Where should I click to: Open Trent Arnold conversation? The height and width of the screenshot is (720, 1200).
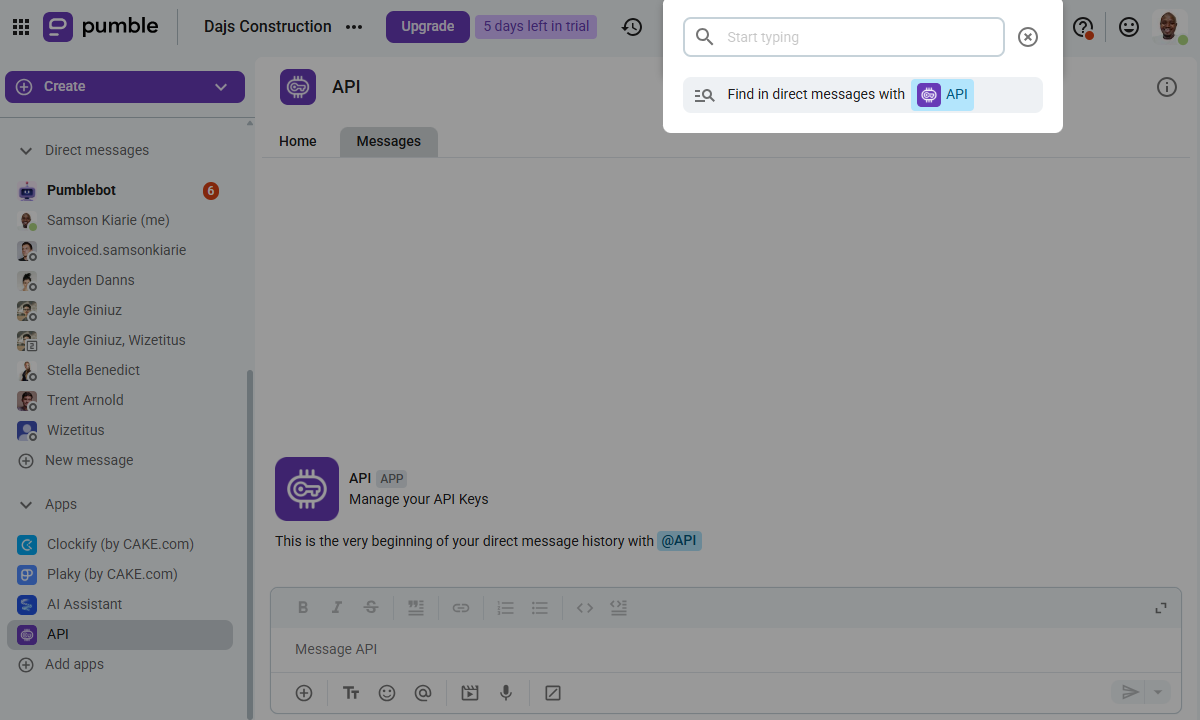pyautogui.click(x=122, y=400)
